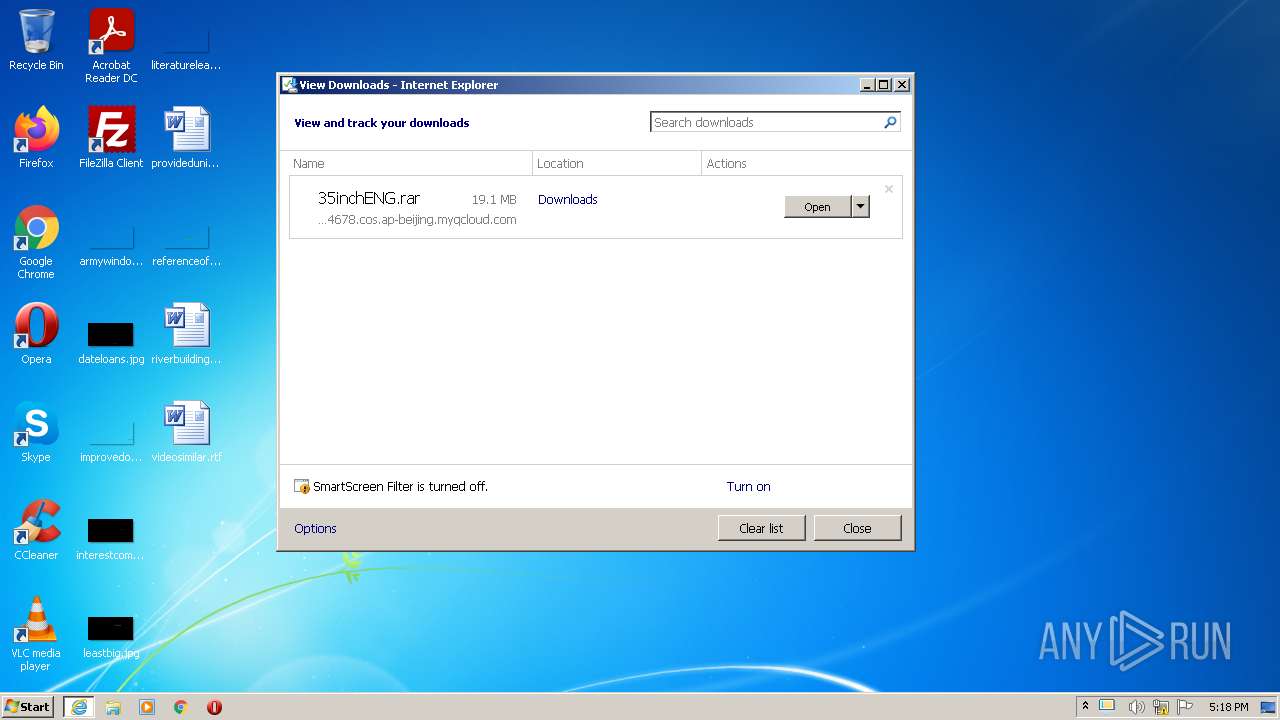The height and width of the screenshot is (720, 1280).
Task: Remove 35inchENG.rar entry with X icon
Action: click(x=888, y=189)
